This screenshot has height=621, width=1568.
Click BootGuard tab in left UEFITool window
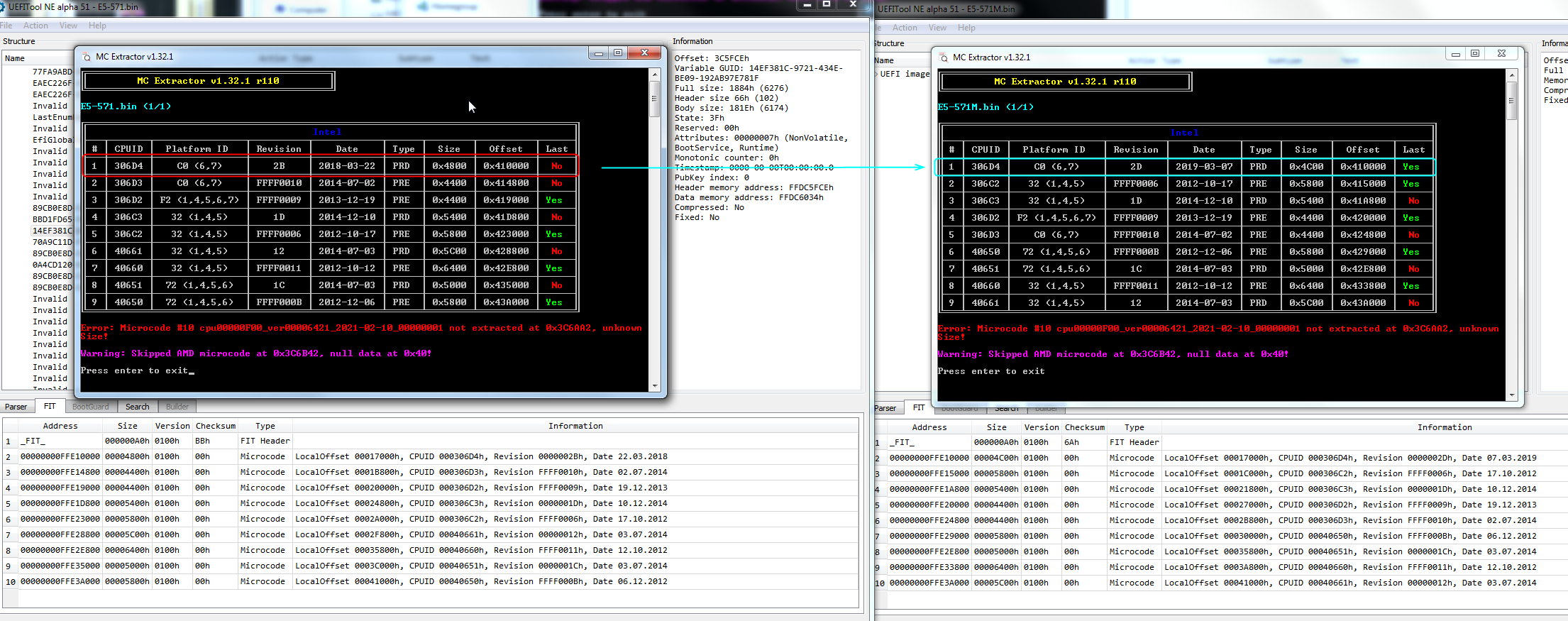[x=91, y=407]
